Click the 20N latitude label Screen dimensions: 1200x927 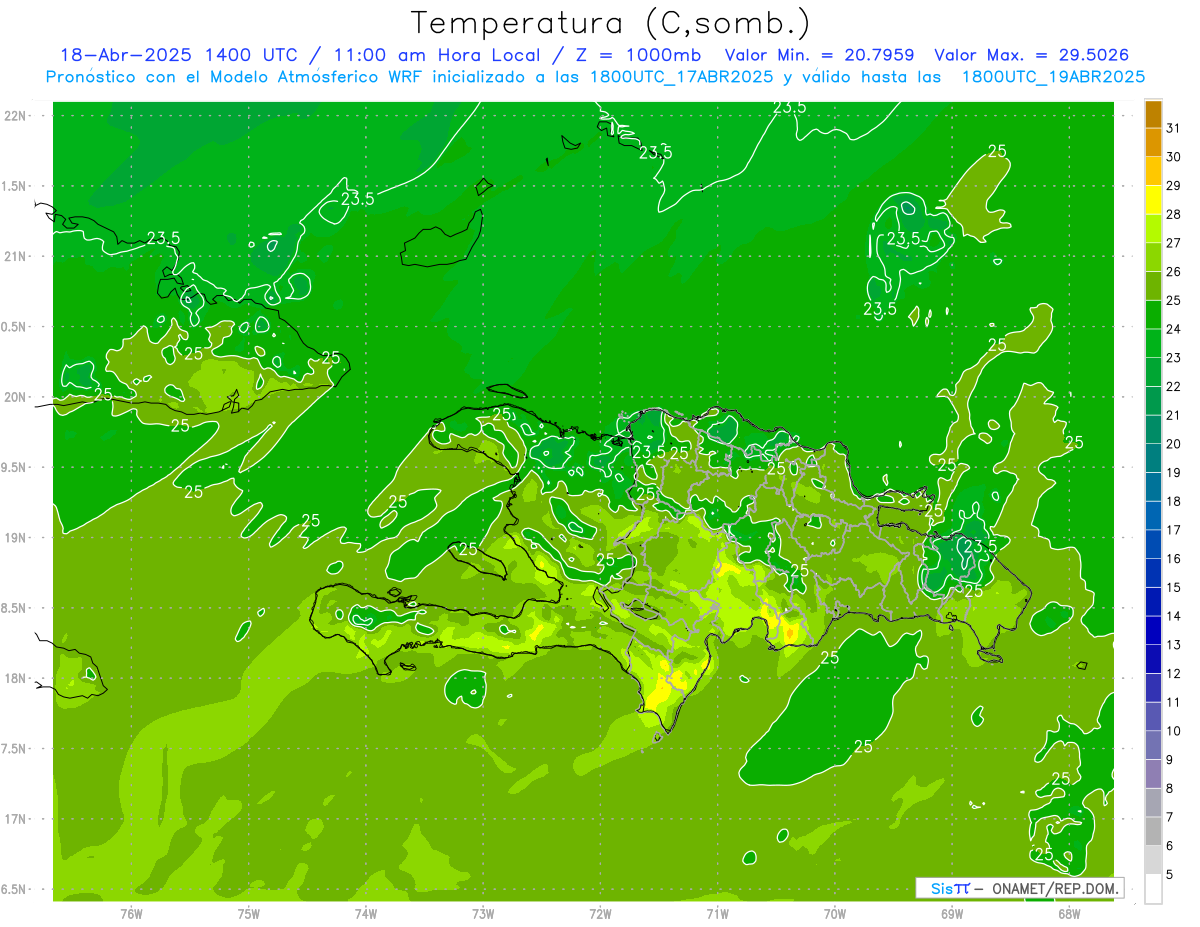click(x=15, y=397)
